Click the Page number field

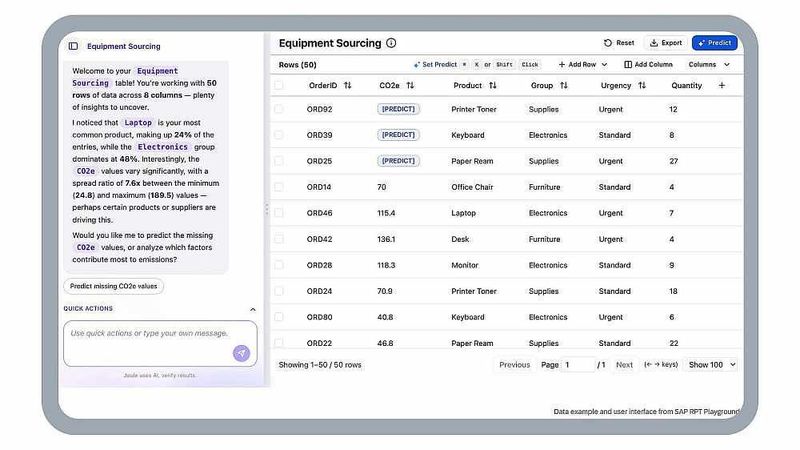[x=578, y=365]
